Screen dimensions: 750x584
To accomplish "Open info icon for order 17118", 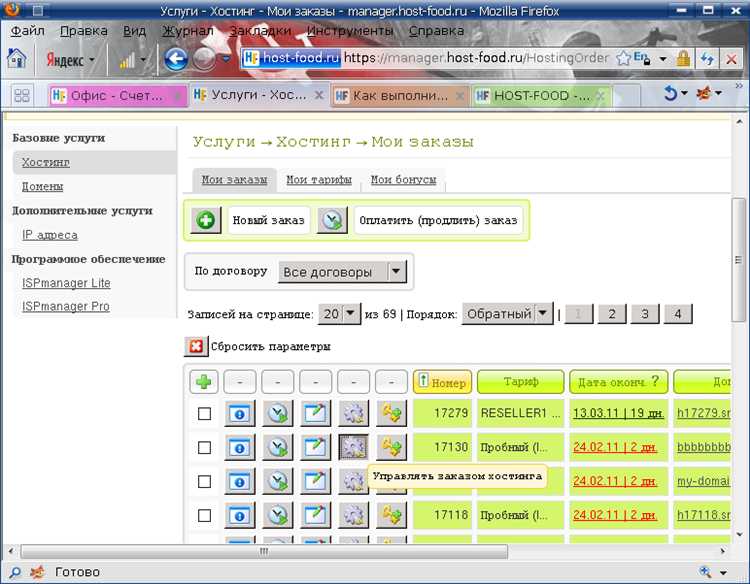I will [x=240, y=515].
